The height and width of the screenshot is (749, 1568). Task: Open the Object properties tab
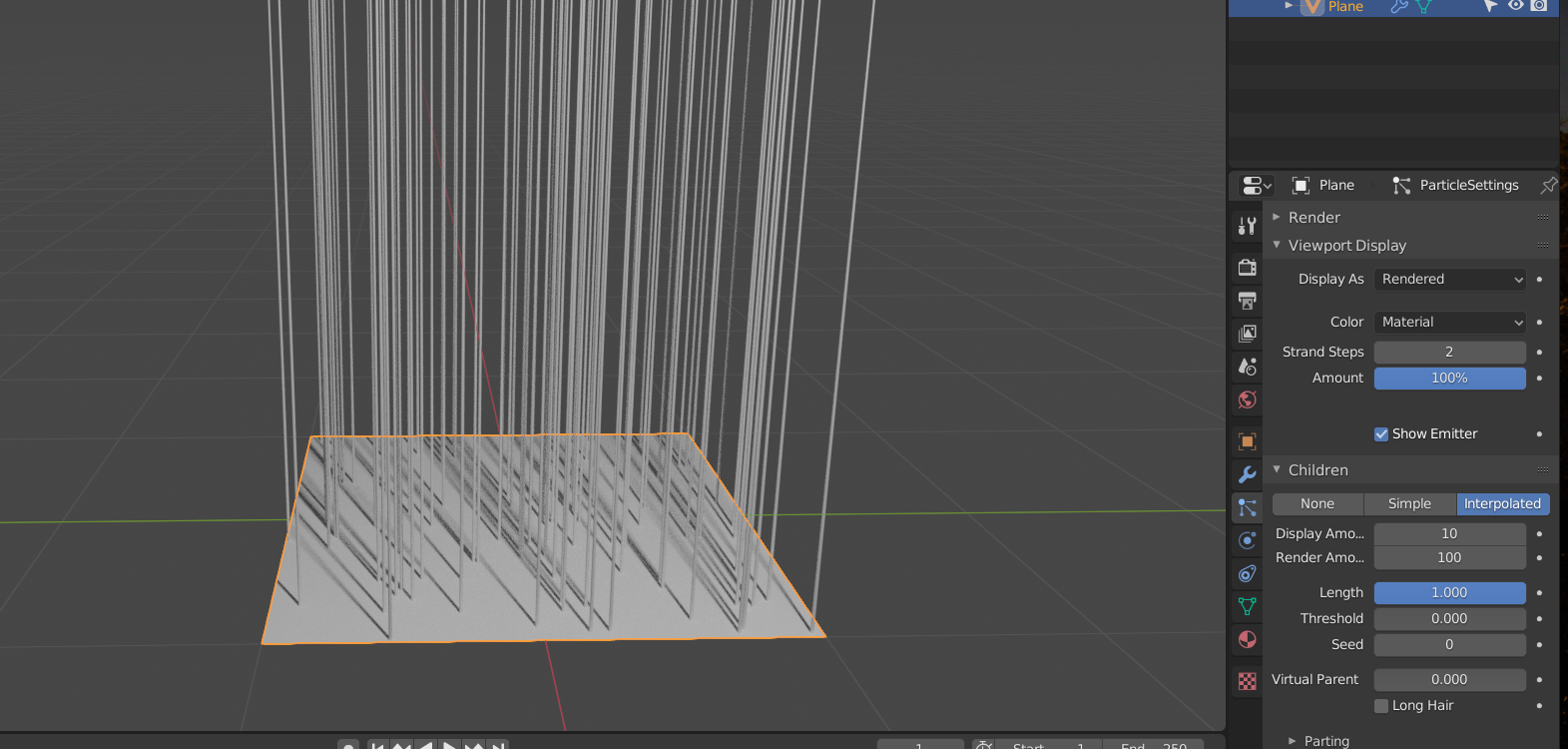(1247, 441)
